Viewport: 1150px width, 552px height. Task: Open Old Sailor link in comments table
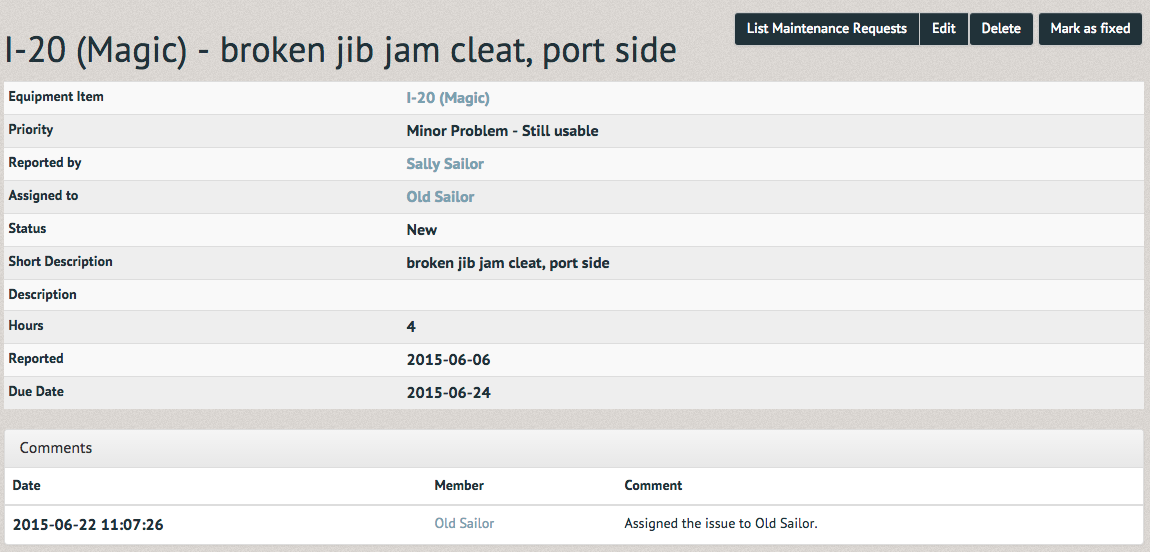pyautogui.click(x=464, y=523)
